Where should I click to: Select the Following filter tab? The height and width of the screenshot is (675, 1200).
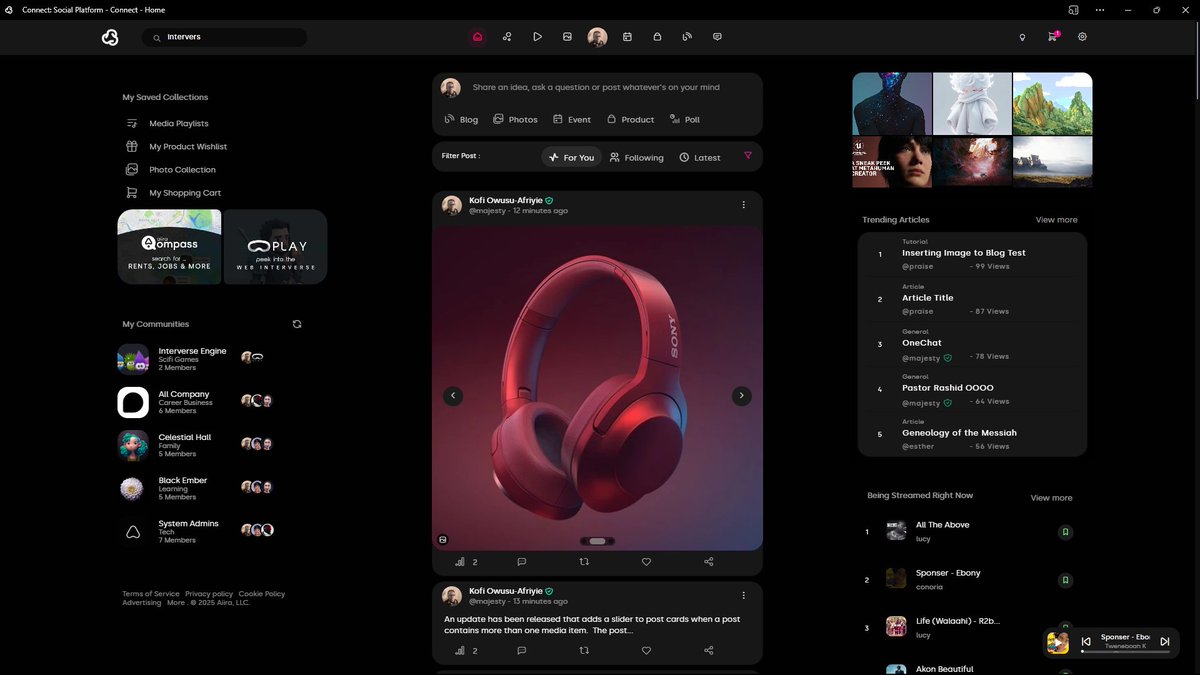(637, 157)
